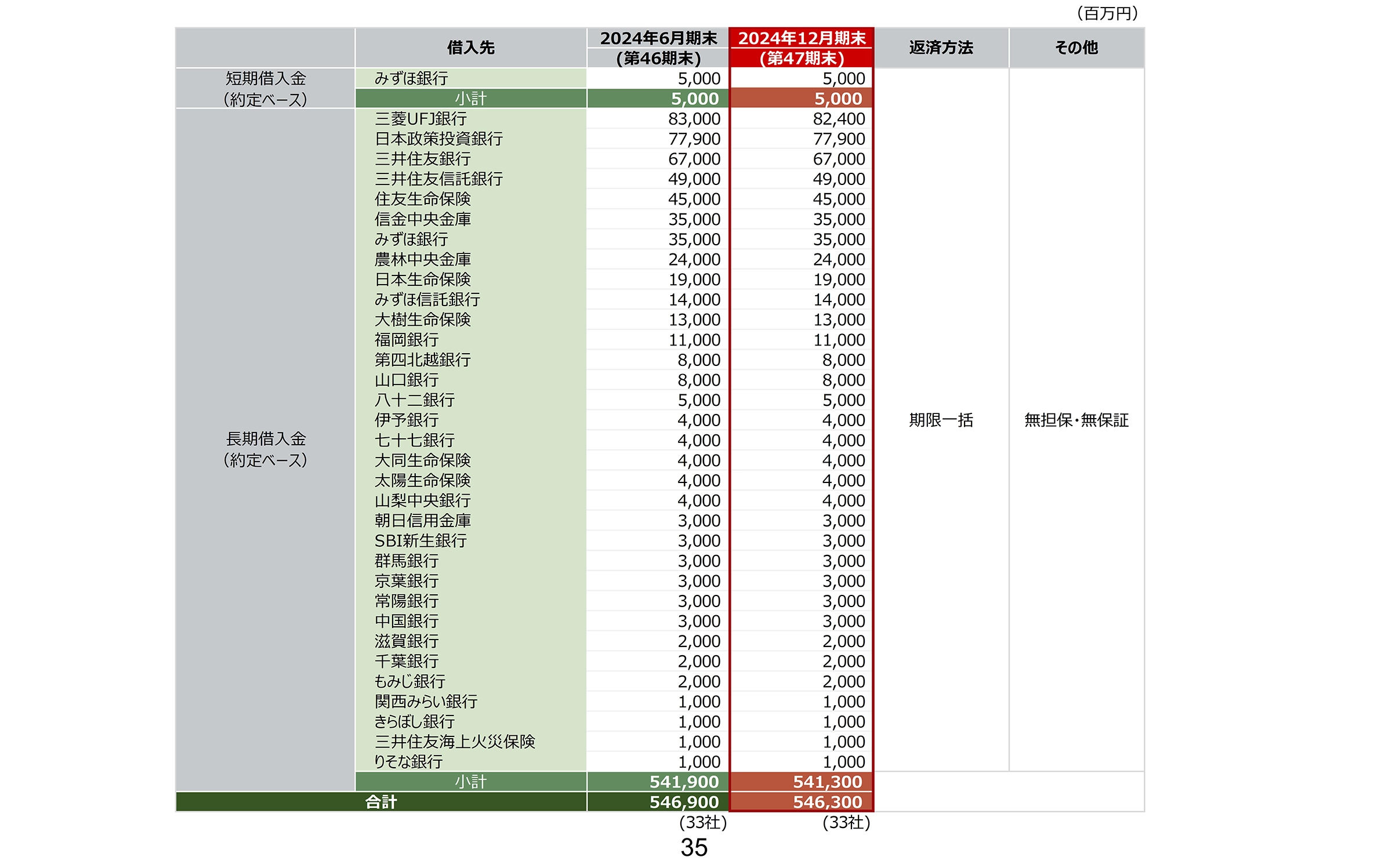Click the （百万円） unit label
The height and width of the screenshot is (868, 1392).
pyautogui.click(x=1107, y=13)
